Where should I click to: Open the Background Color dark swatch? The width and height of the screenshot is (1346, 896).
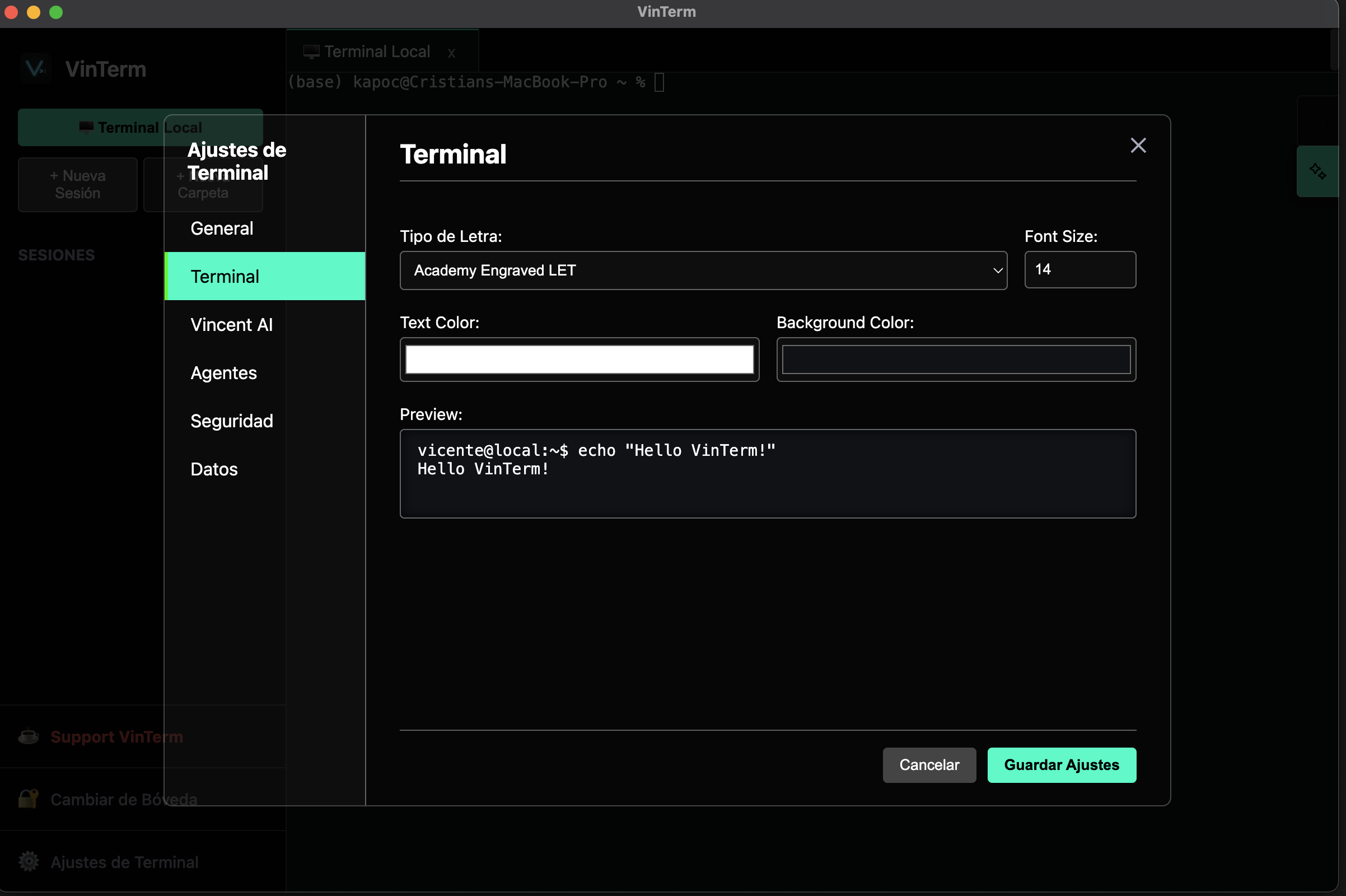[x=956, y=360]
